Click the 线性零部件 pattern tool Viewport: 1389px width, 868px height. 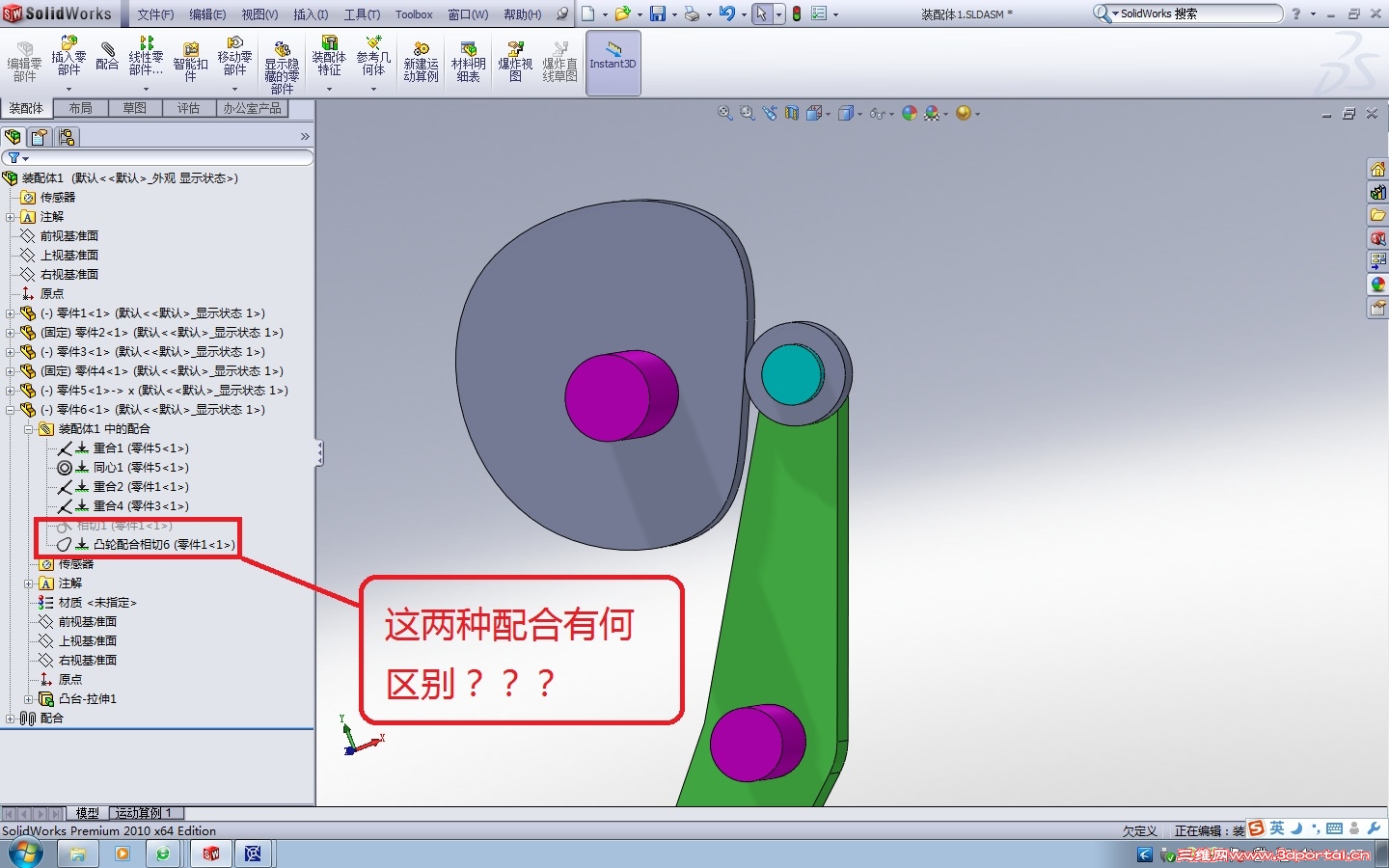[146, 57]
